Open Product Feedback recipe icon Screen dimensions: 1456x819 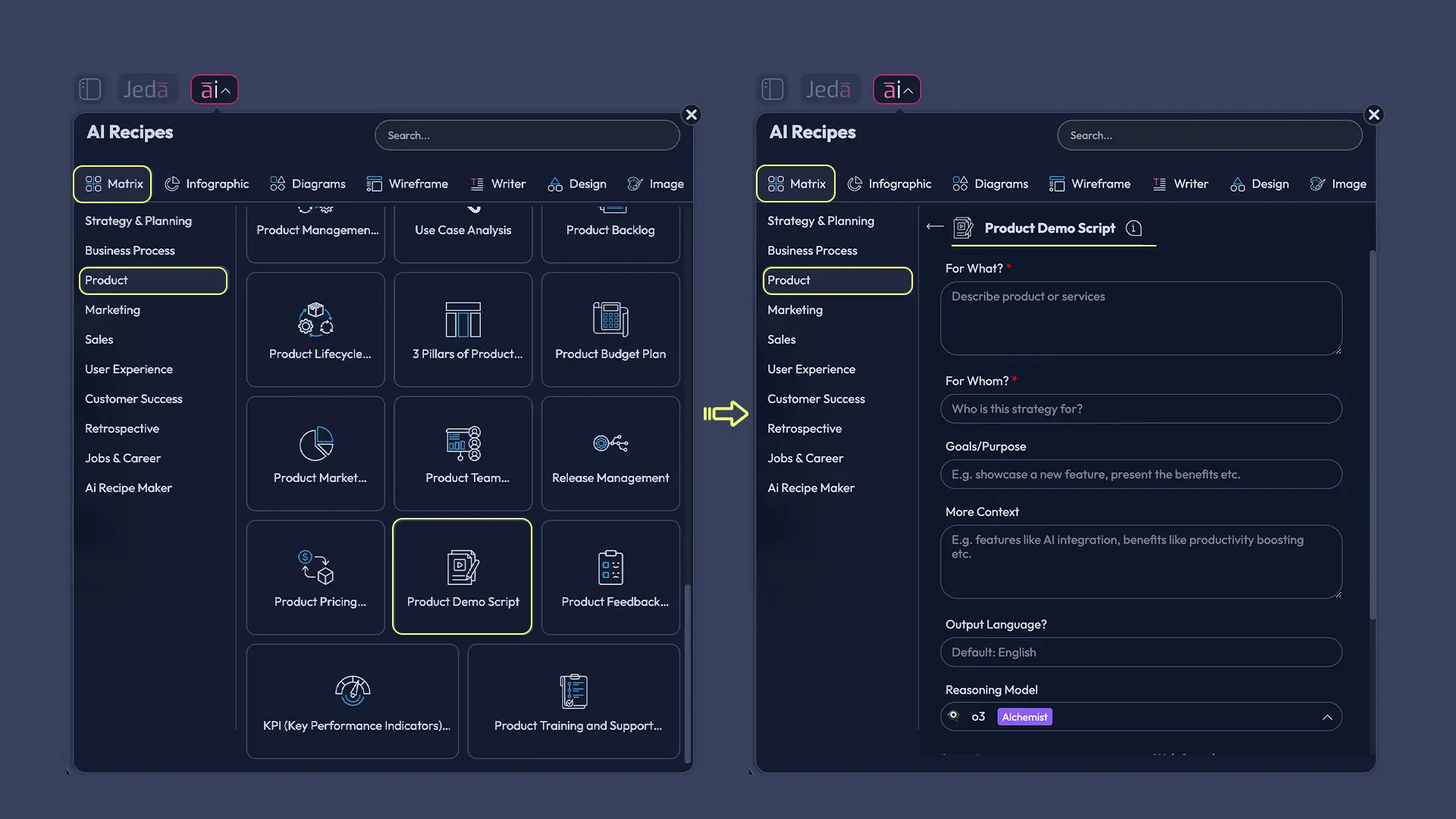point(610,567)
